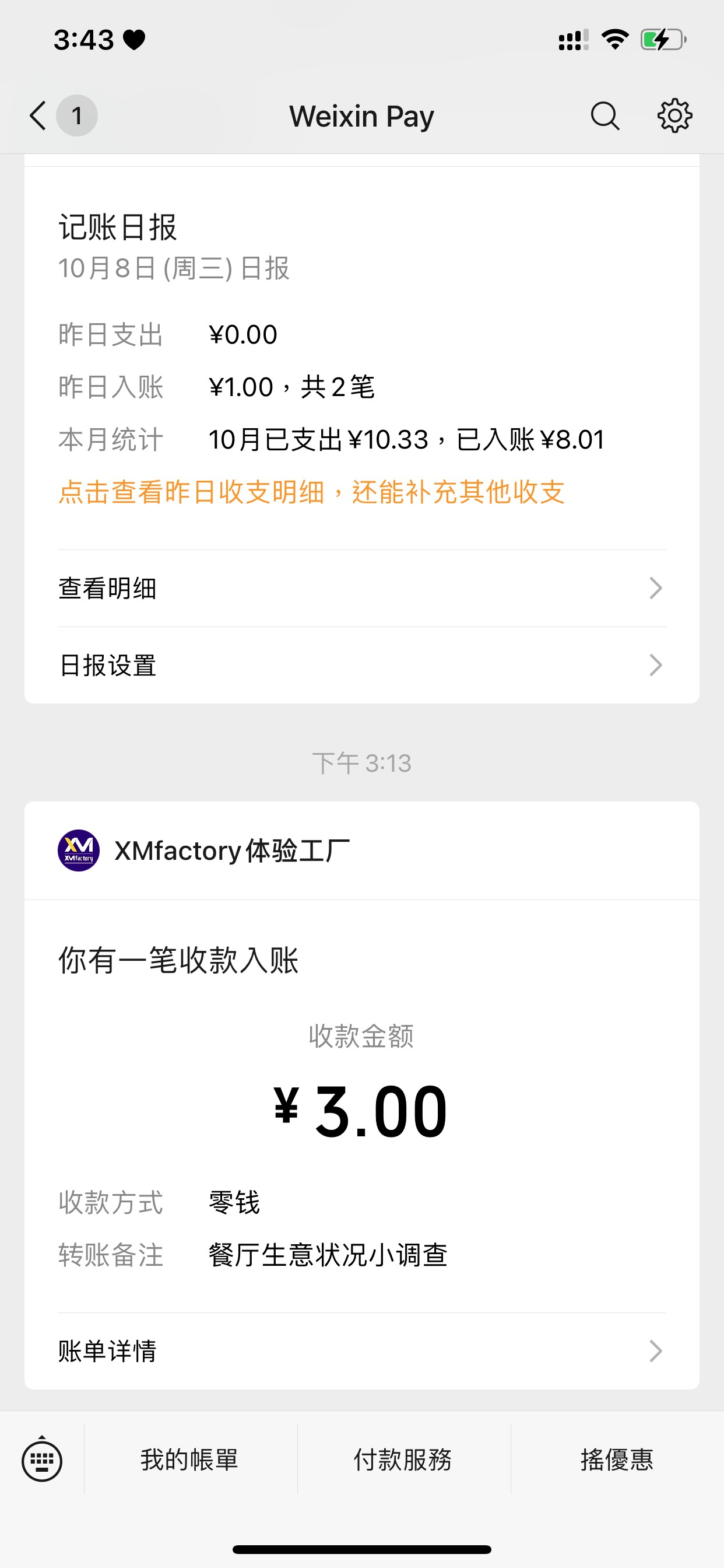Tap orange 点击查看昨日收支明细 link
The width and height of the screenshot is (724, 1568).
point(311,492)
